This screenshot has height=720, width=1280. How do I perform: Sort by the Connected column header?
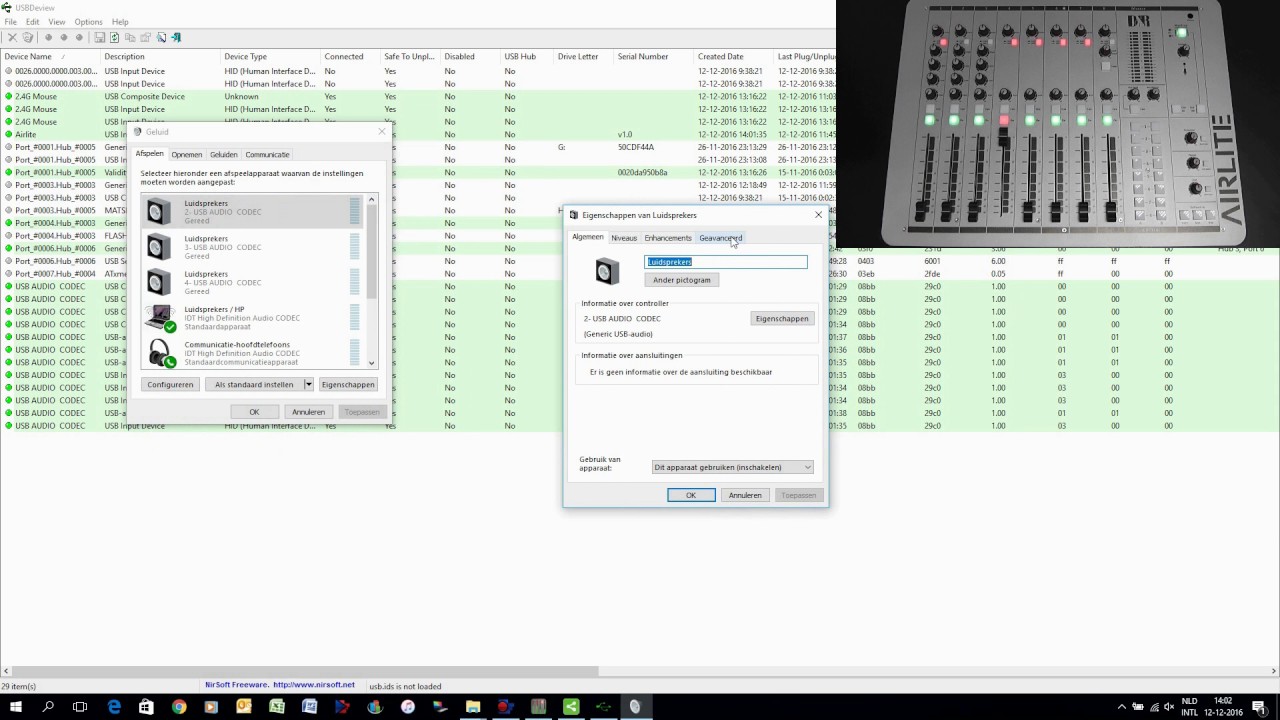(350, 56)
